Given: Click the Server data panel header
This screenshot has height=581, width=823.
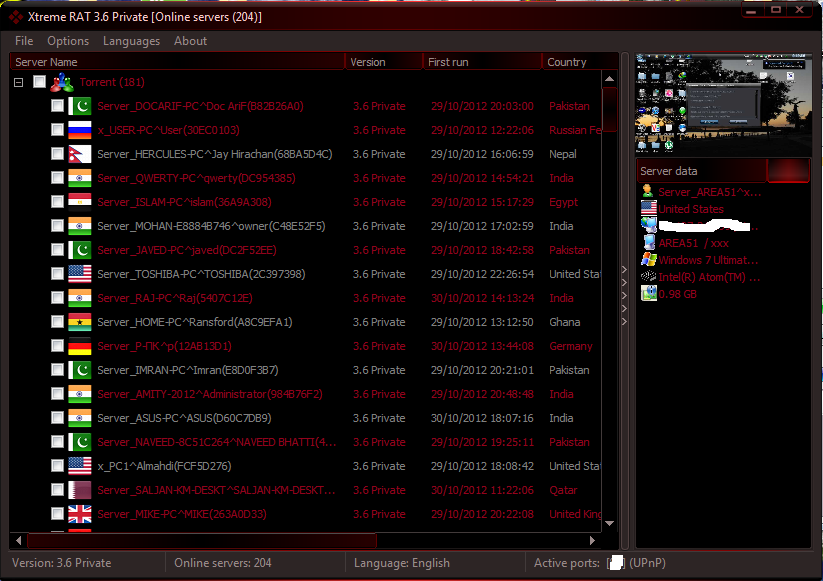Looking at the screenshot, I should (701, 171).
